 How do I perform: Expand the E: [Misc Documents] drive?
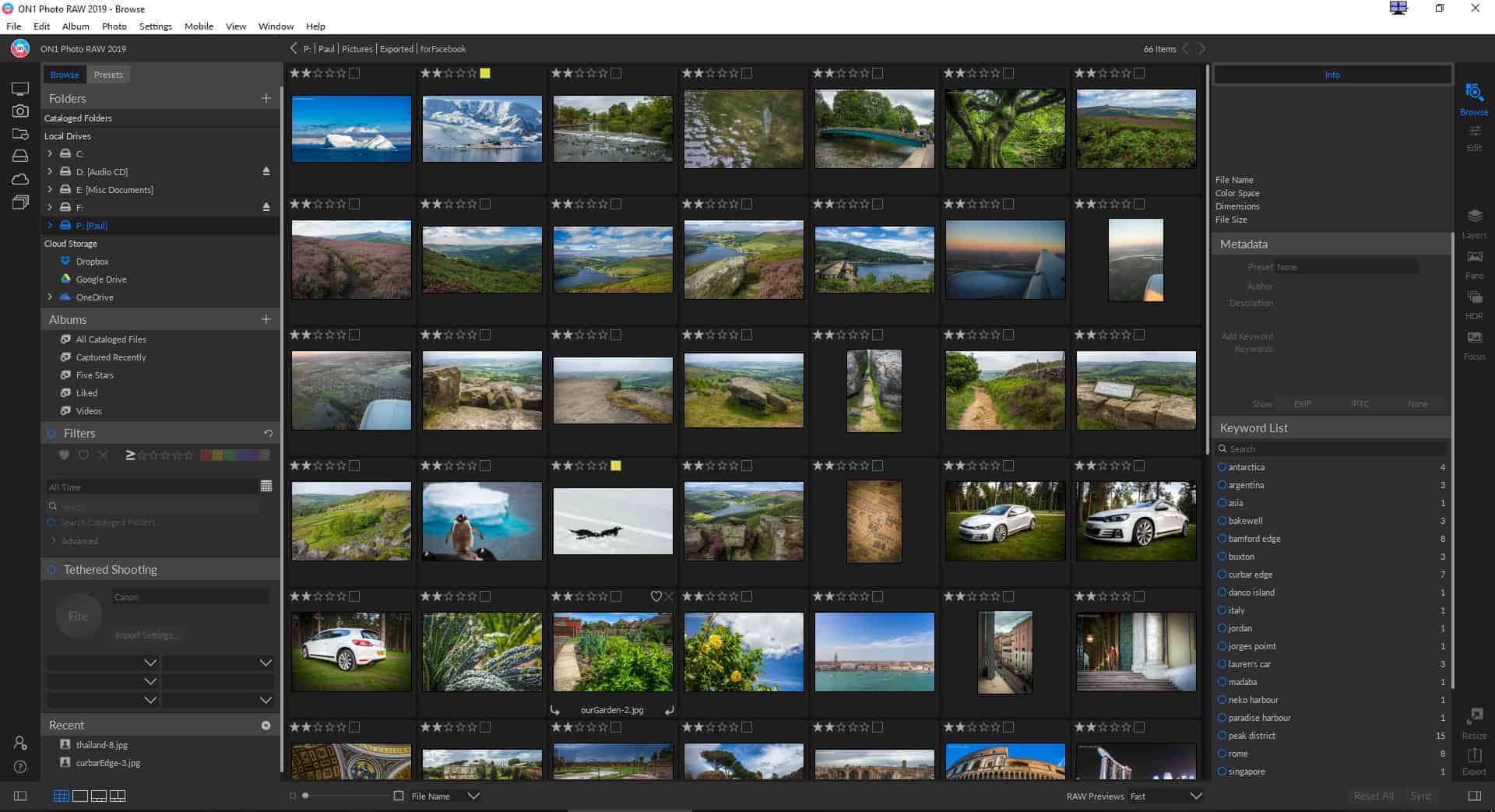(50, 189)
